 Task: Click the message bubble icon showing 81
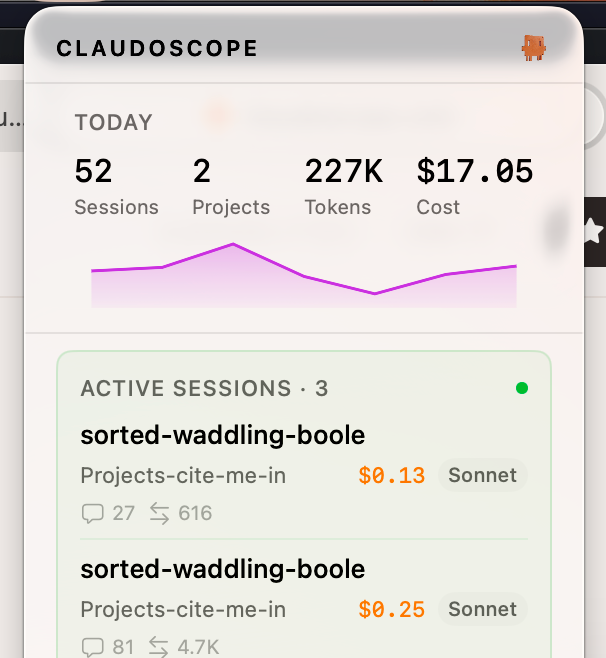[93, 647]
